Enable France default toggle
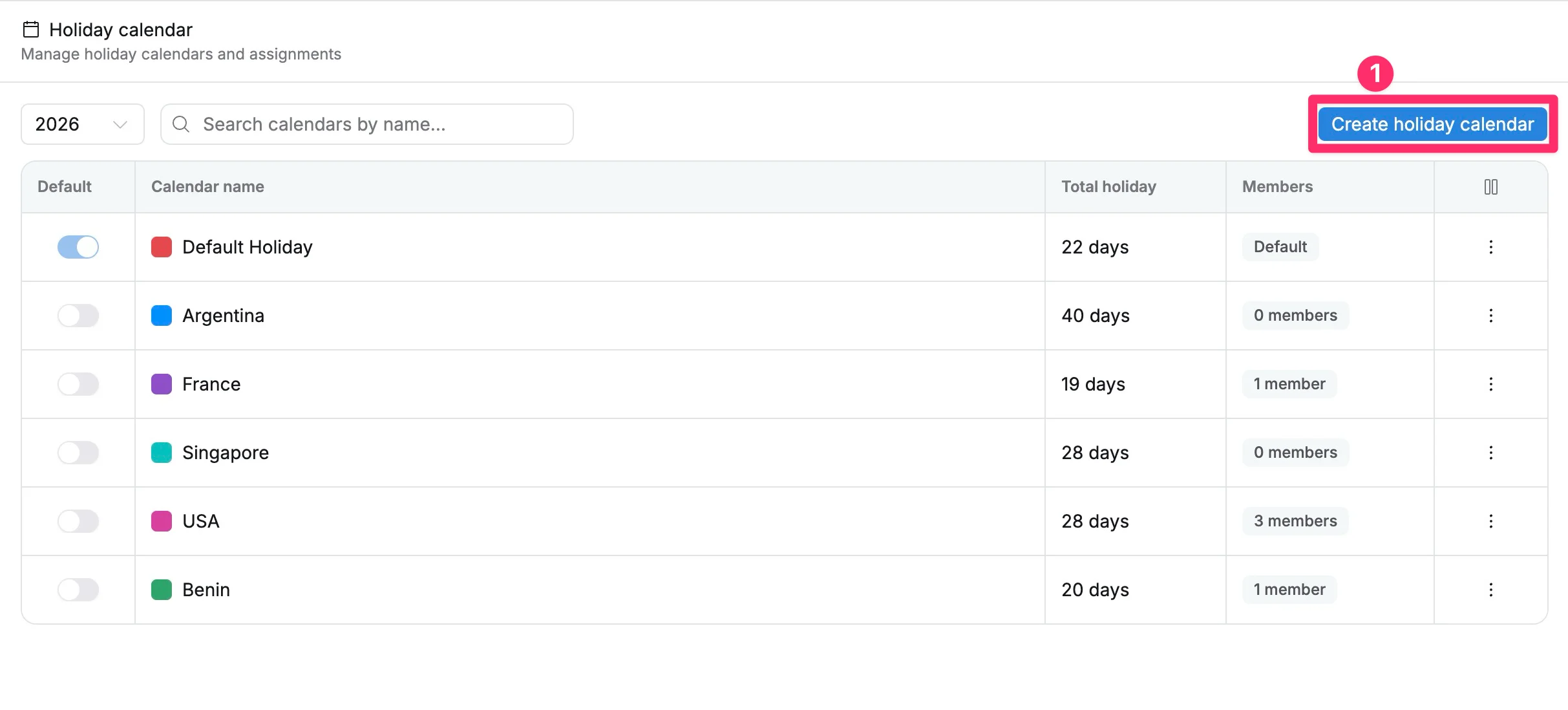Image resolution: width=1568 pixels, height=710 pixels. 78,384
